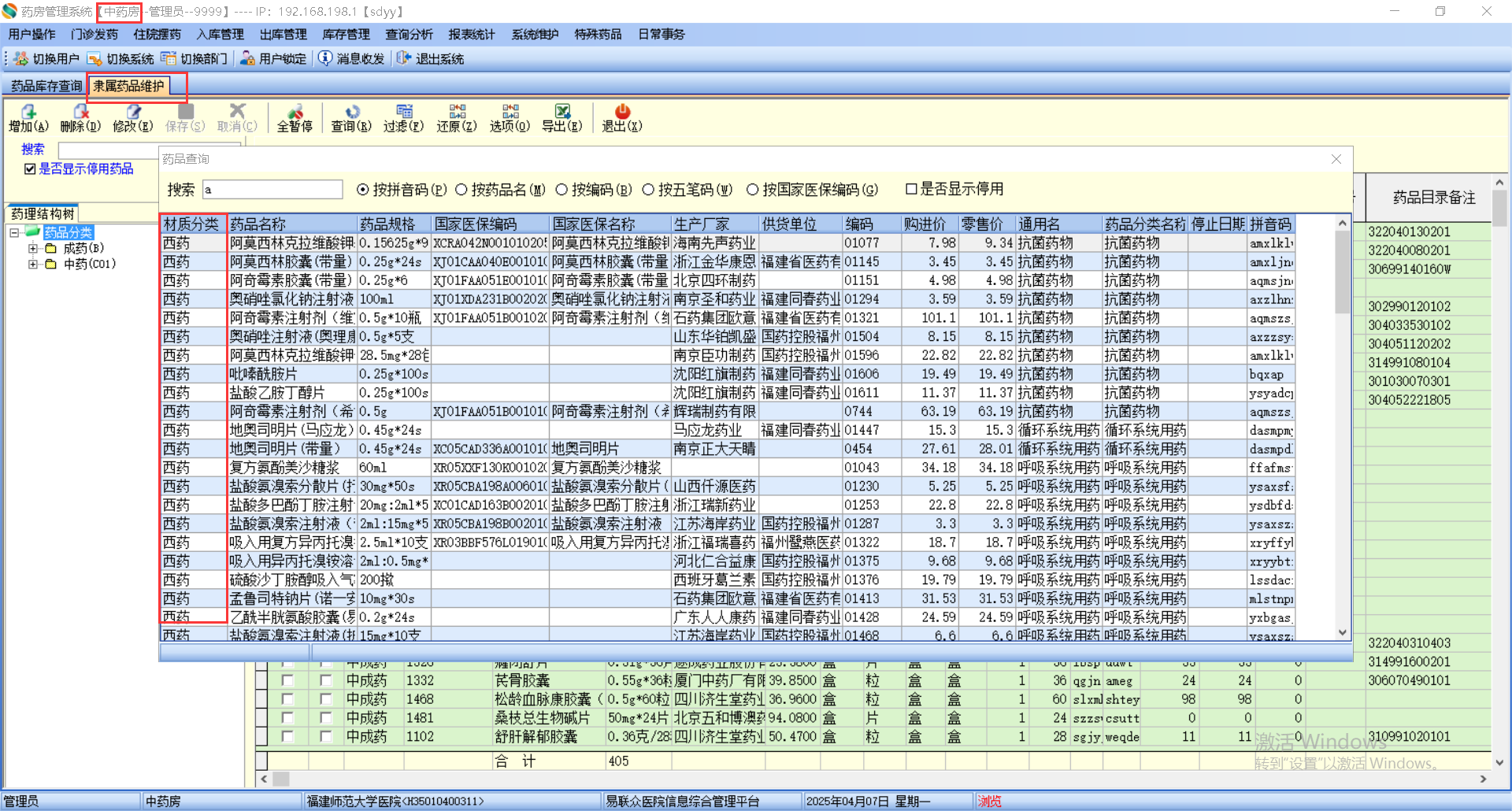Click the 切换系统 toolbar icon
This screenshot has height=811, width=1512.
pyautogui.click(x=94, y=59)
